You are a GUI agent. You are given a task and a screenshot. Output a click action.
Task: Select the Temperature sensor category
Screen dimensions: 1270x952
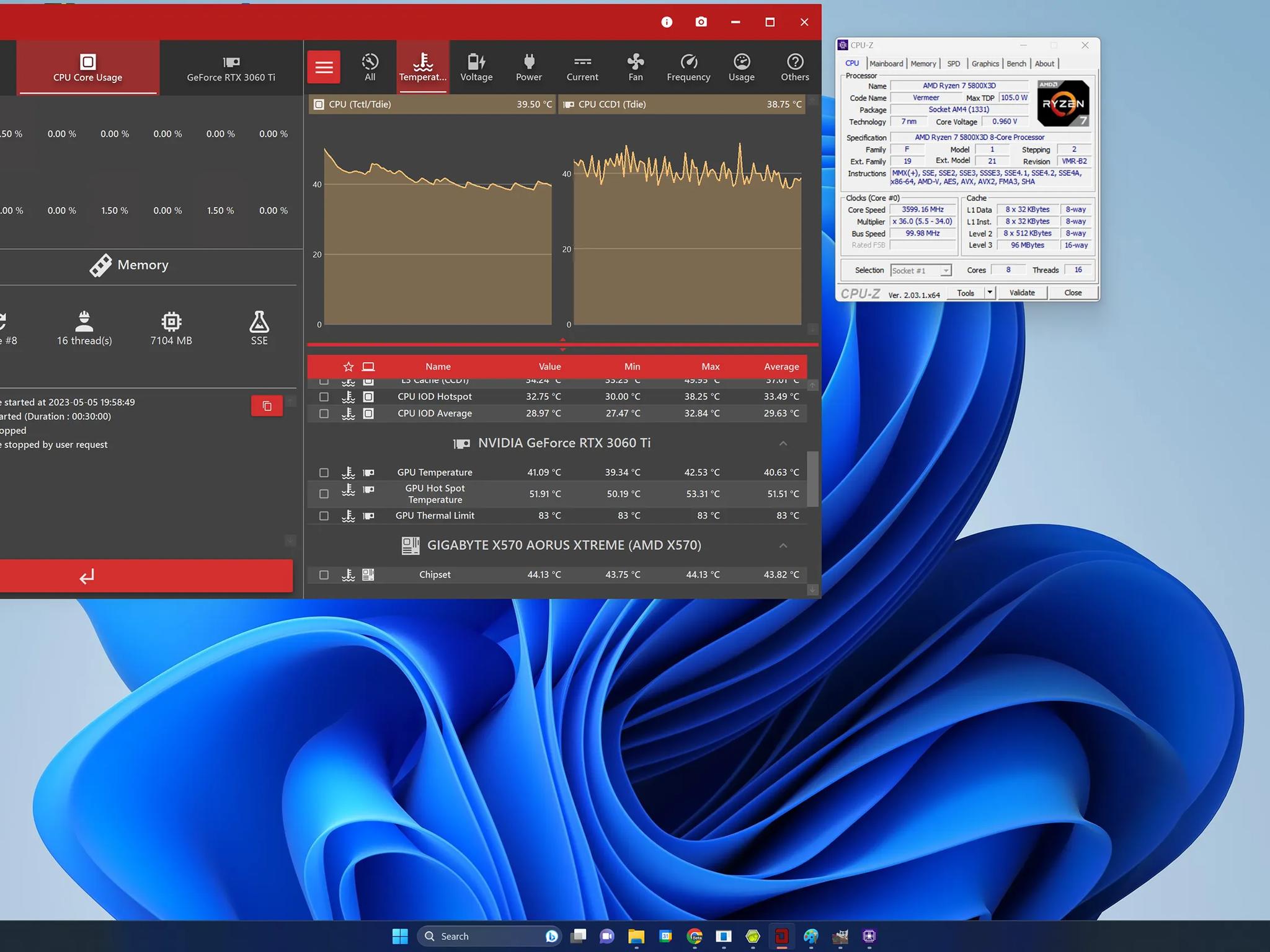[x=423, y=67]
